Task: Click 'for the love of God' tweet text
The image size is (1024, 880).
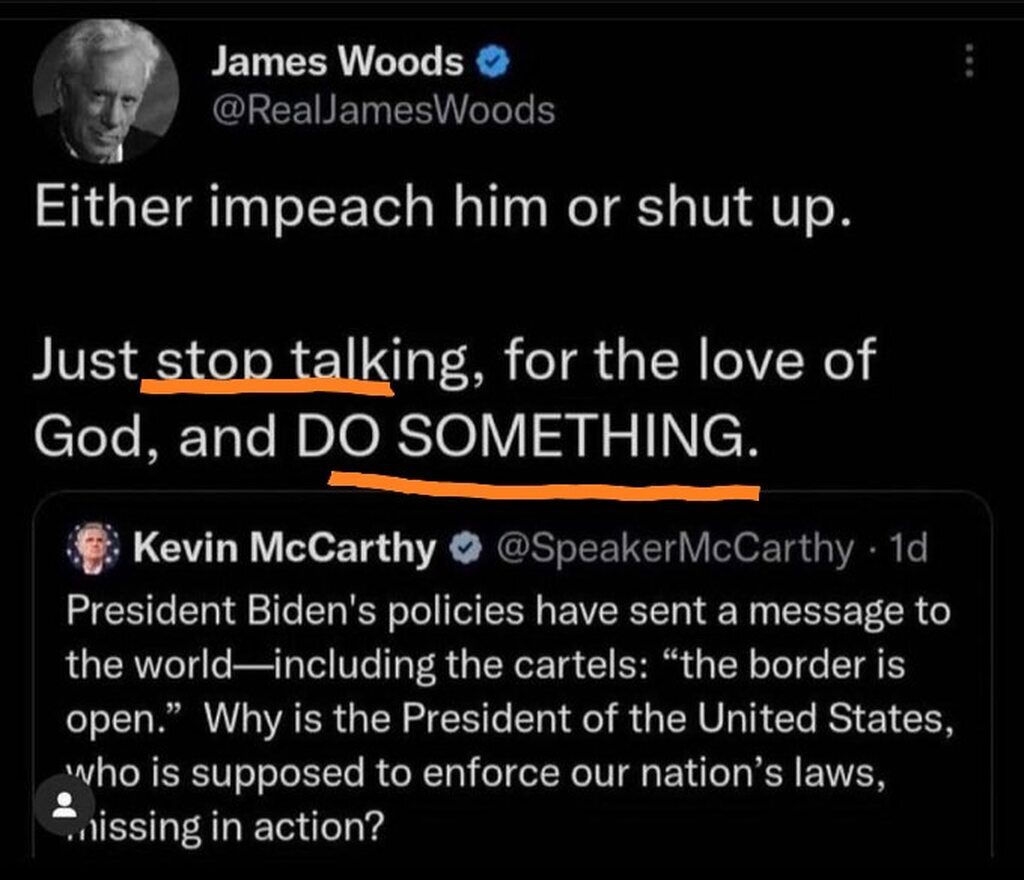Action: 455,398
